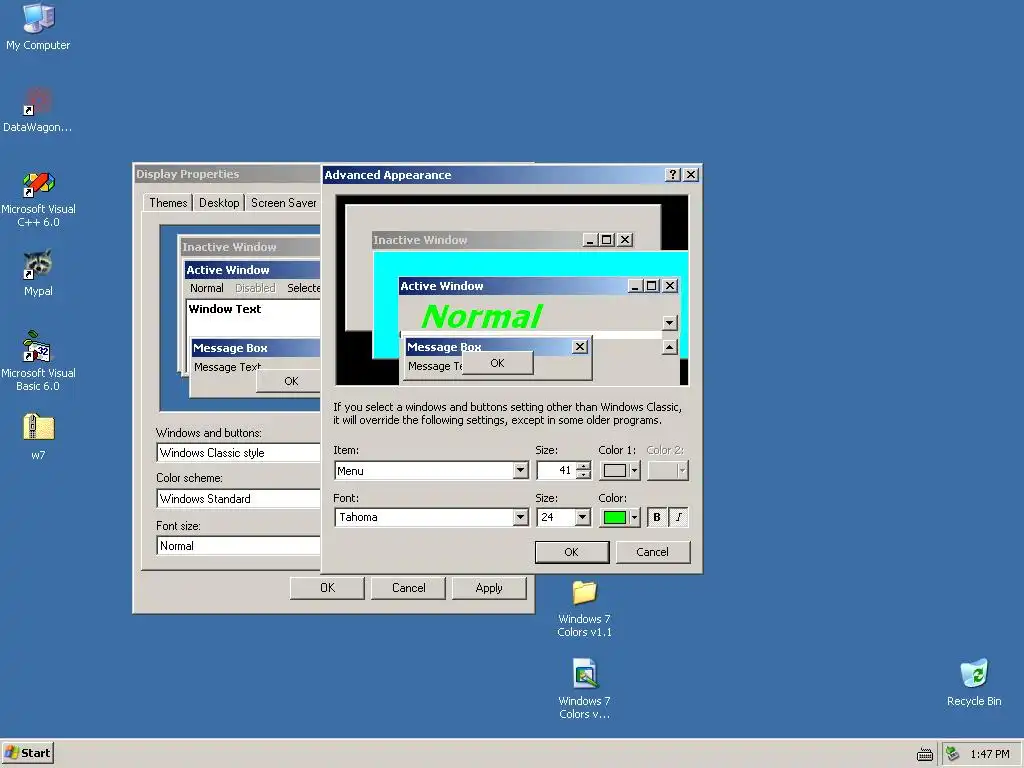The width and height of the screenshot is (1024, 768).
Task: Toggle bold font style button
Action: coord(657,517)
